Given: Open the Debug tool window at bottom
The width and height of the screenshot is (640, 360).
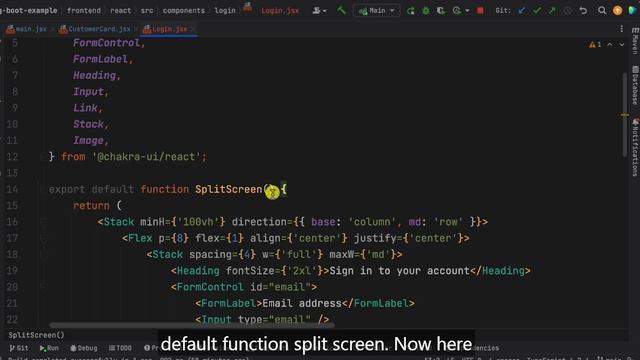Looking at the screenshot, I should tap(84, 348).
